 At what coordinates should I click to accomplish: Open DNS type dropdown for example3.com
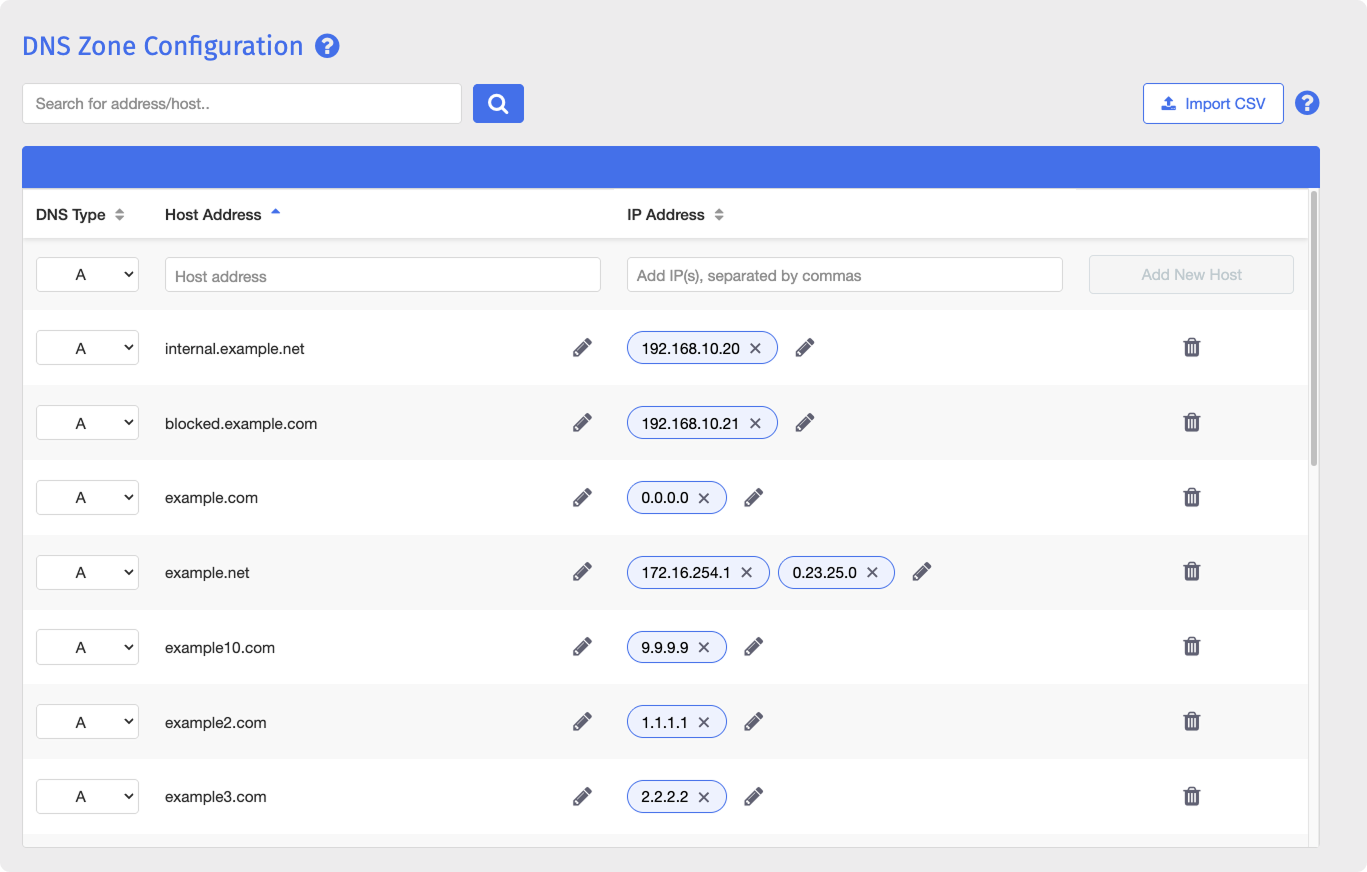pos(87,796)
